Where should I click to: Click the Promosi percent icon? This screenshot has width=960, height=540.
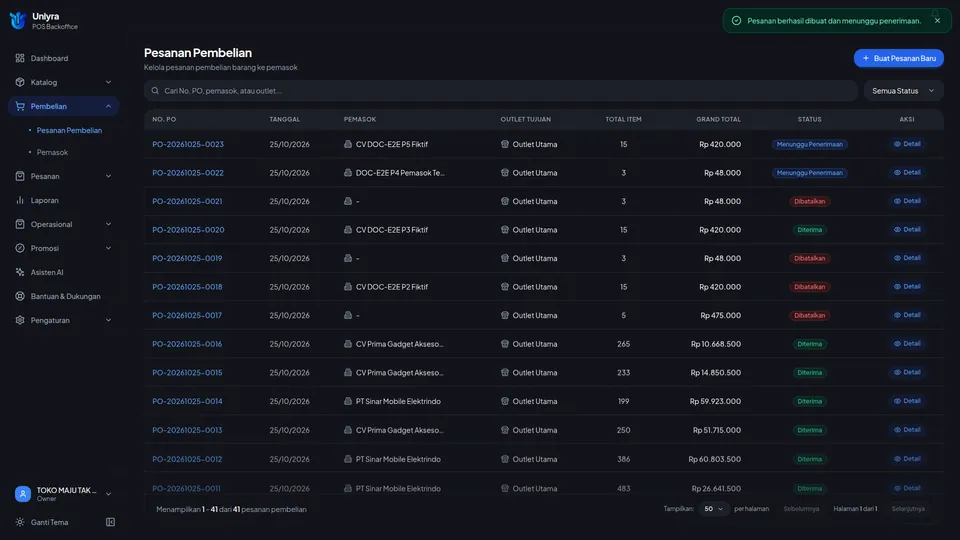point(20,248)
